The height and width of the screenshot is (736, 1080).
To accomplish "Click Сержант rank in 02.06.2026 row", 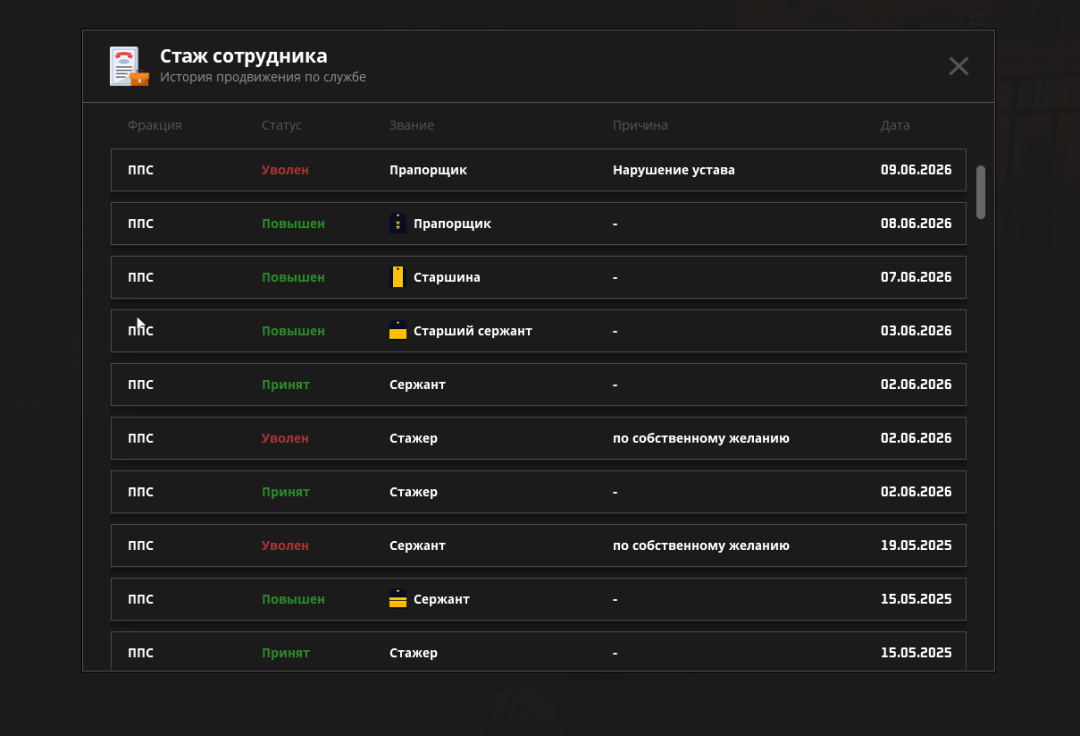I will (x=417, y=385).
